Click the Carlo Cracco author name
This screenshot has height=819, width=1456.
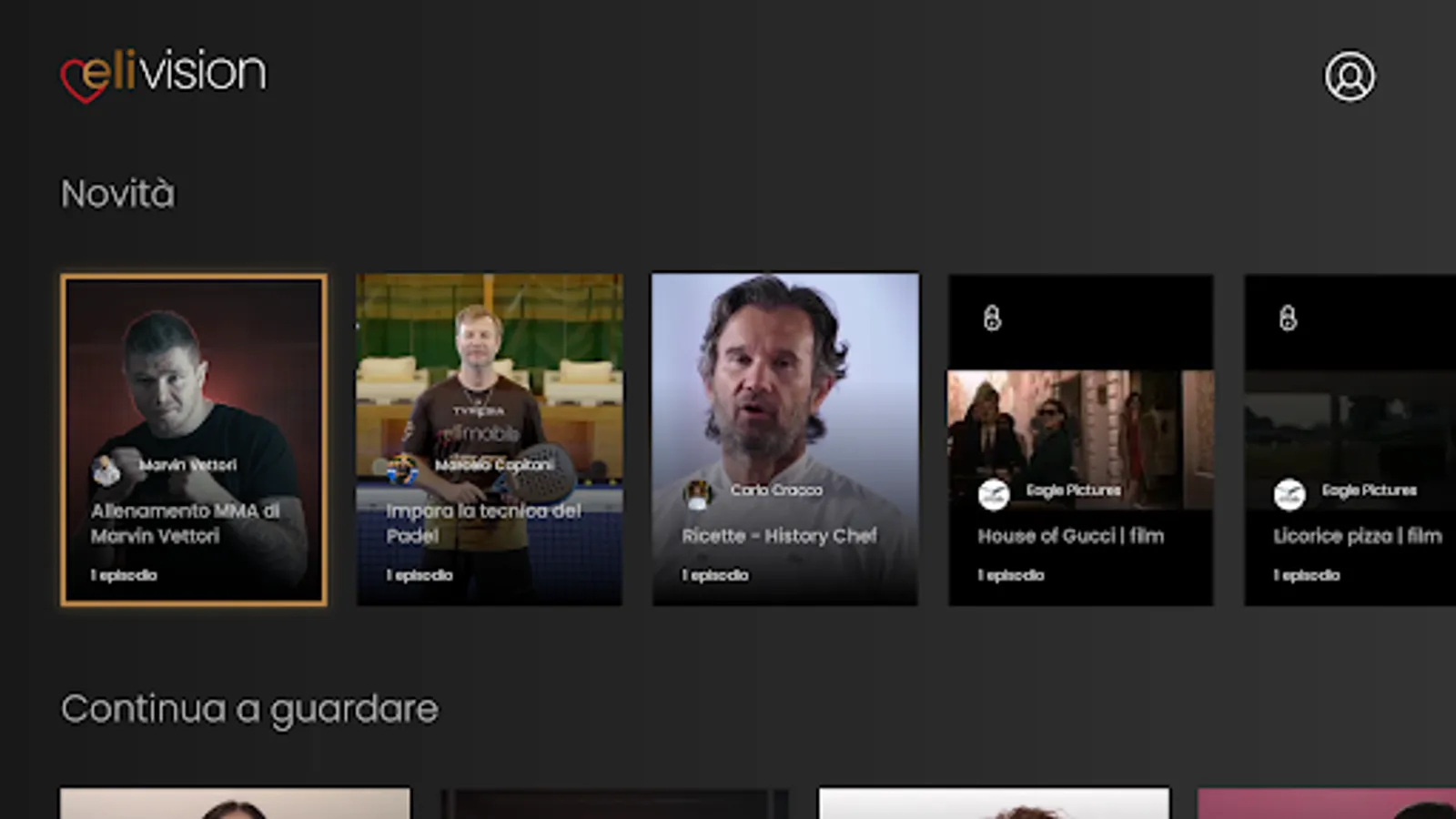click(x=776, y=490)
